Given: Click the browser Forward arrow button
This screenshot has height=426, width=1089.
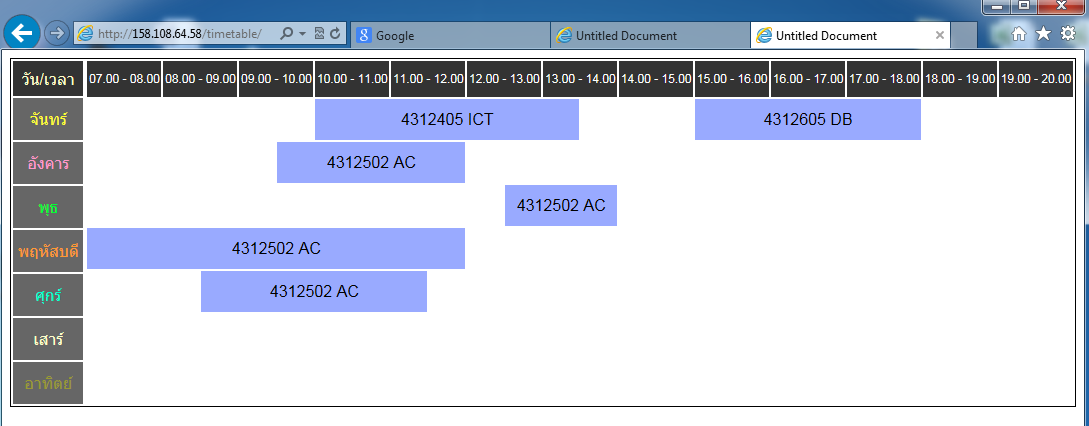Looking at the screenshot, I should pyautogui.click(x=56, y=33).
